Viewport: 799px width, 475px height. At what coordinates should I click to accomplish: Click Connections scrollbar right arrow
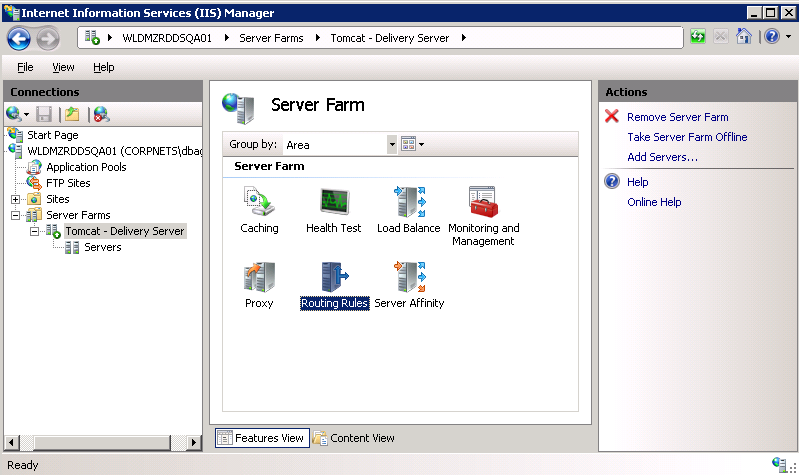point(194,442)
